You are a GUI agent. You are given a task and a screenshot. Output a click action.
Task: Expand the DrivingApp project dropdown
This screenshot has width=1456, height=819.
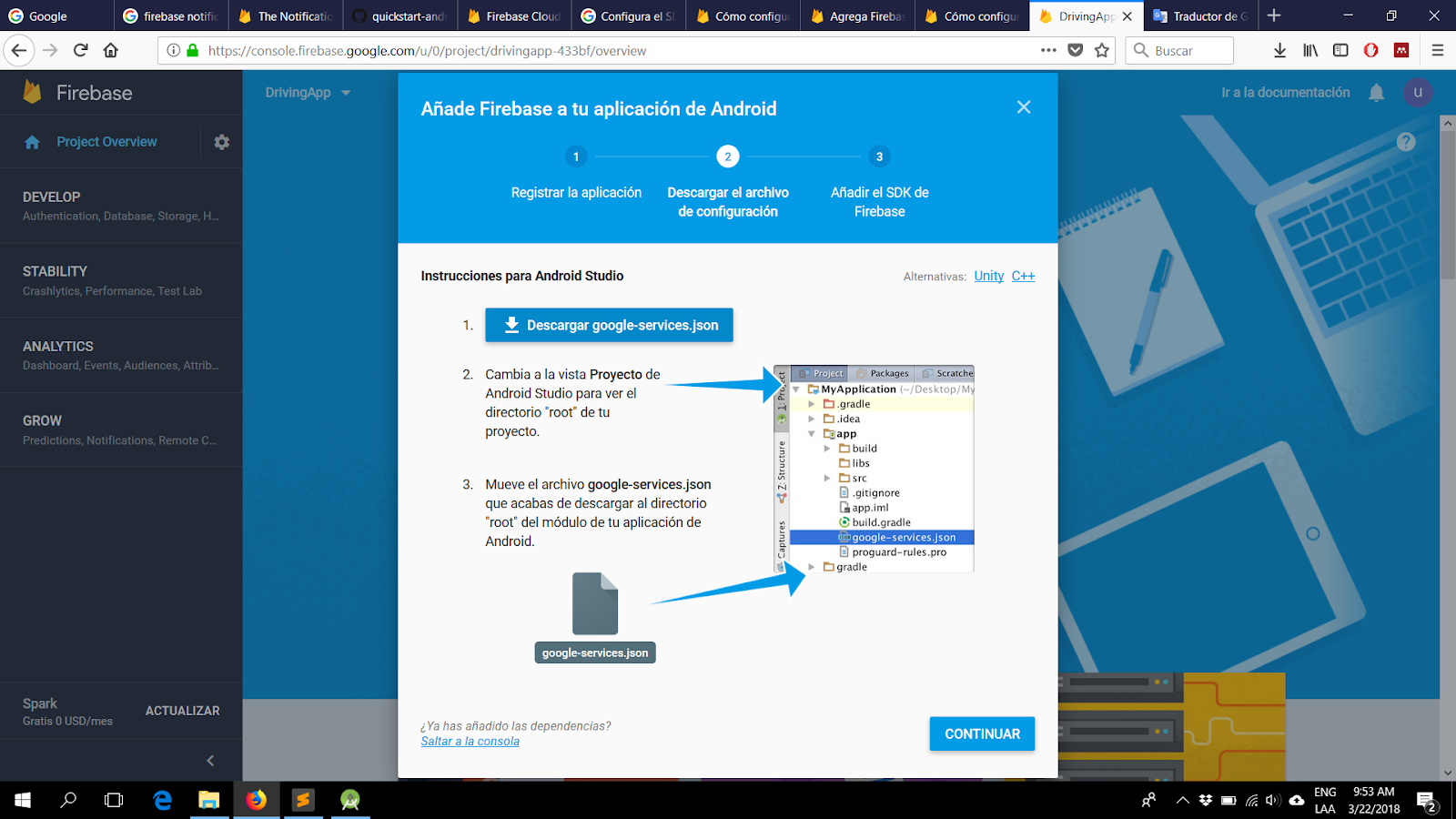[x=308, y=93]
